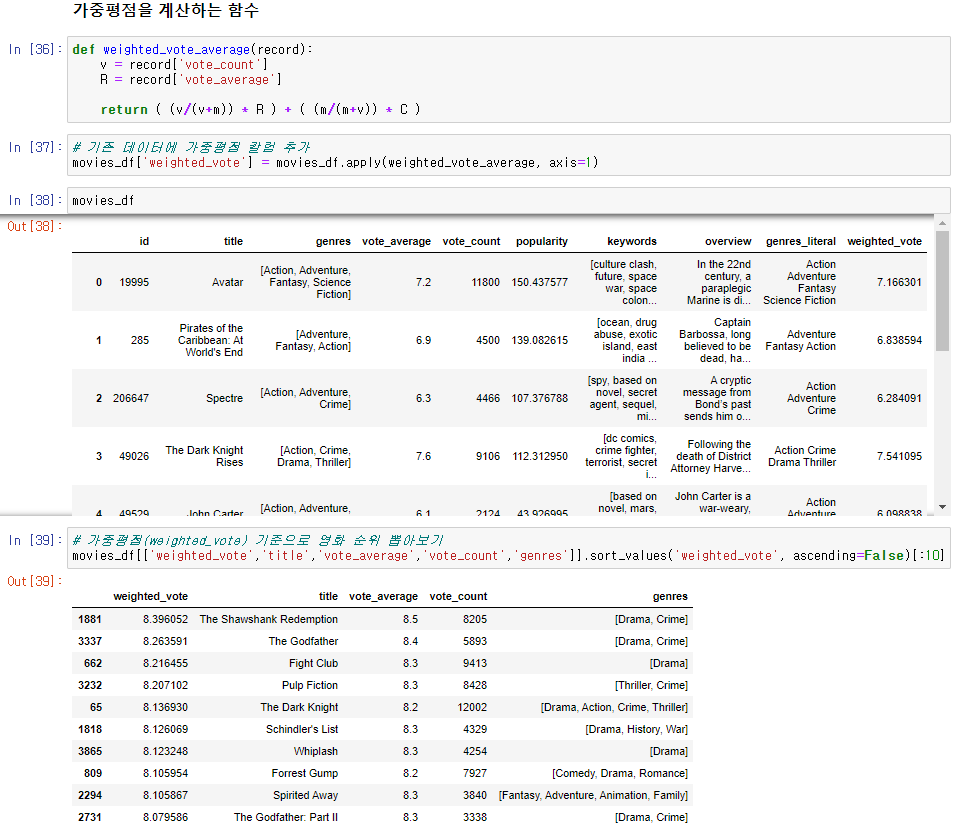The height and width of the screenshot is (835, 954).
Task: Select the In [38] prompt label
Action: 35,200
